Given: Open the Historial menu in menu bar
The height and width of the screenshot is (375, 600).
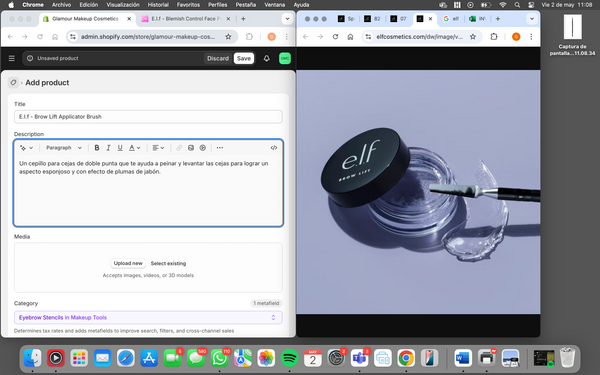Looking at the screenshot, I should (x=158, y=5).
